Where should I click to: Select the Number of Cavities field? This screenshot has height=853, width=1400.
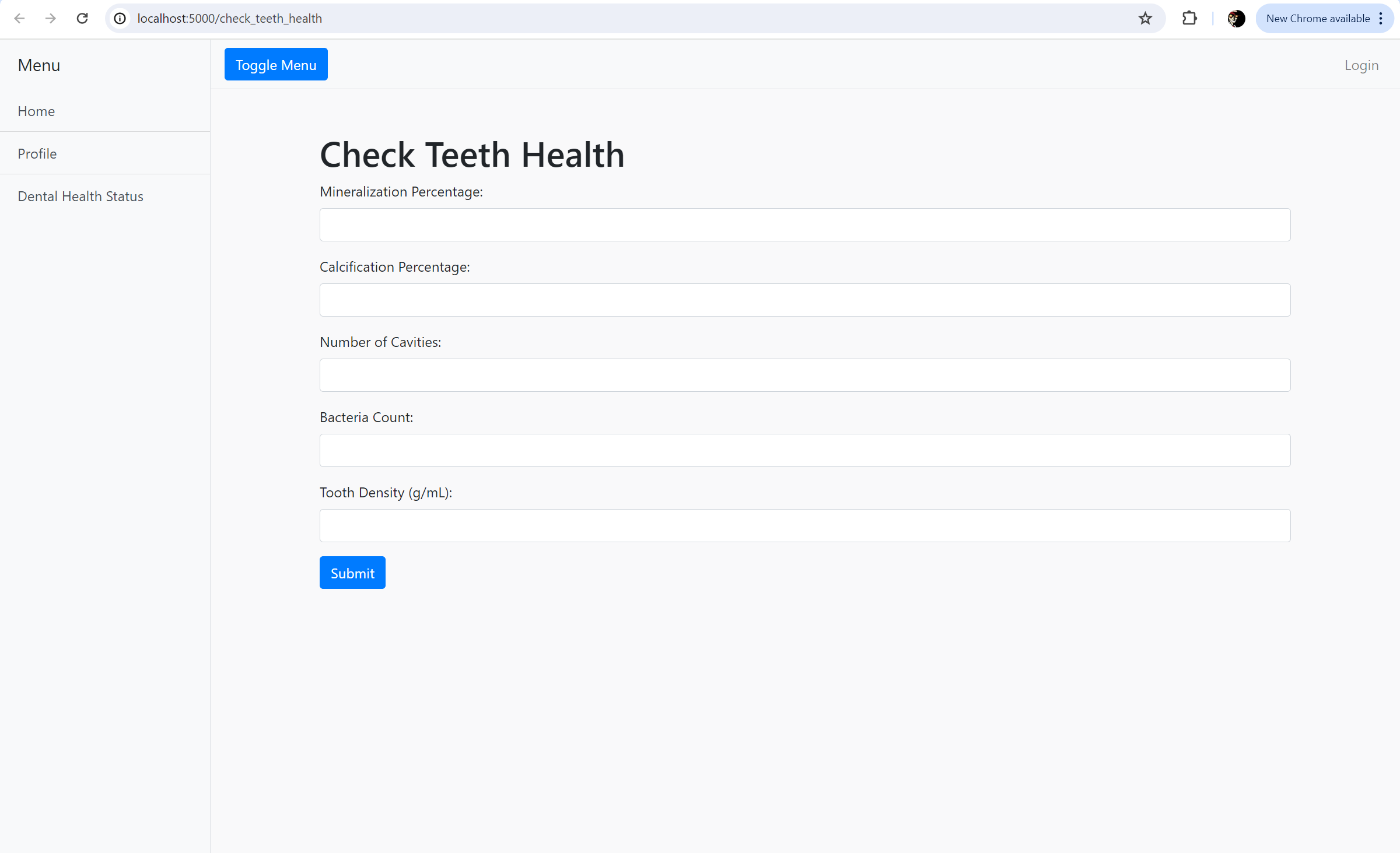(x=804, y=375)
